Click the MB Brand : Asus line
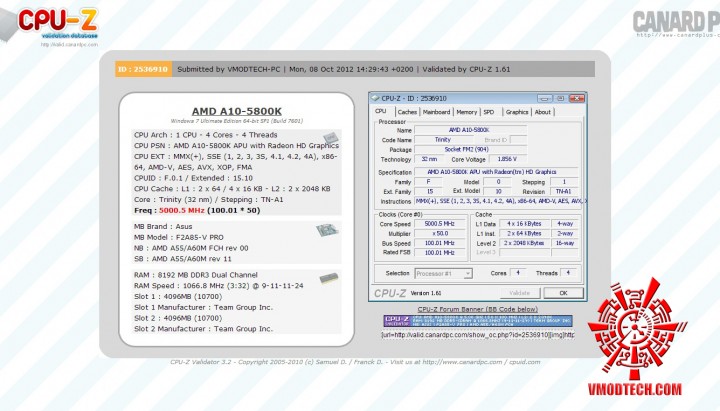This screenshot has height=411, width=720. click(163, 226)
